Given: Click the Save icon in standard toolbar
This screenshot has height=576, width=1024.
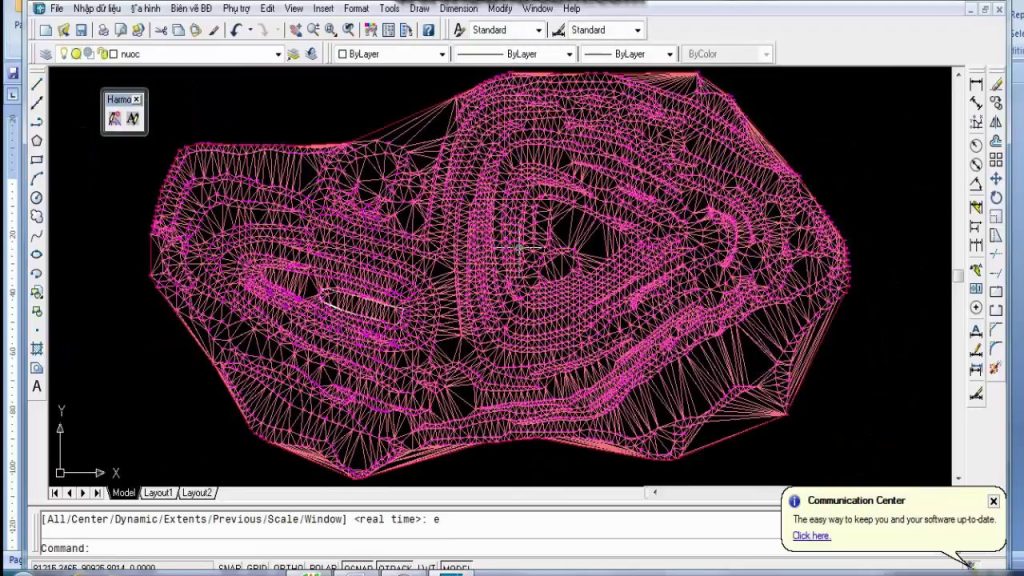Looking at the screenshot, I should tap(81, 30).
